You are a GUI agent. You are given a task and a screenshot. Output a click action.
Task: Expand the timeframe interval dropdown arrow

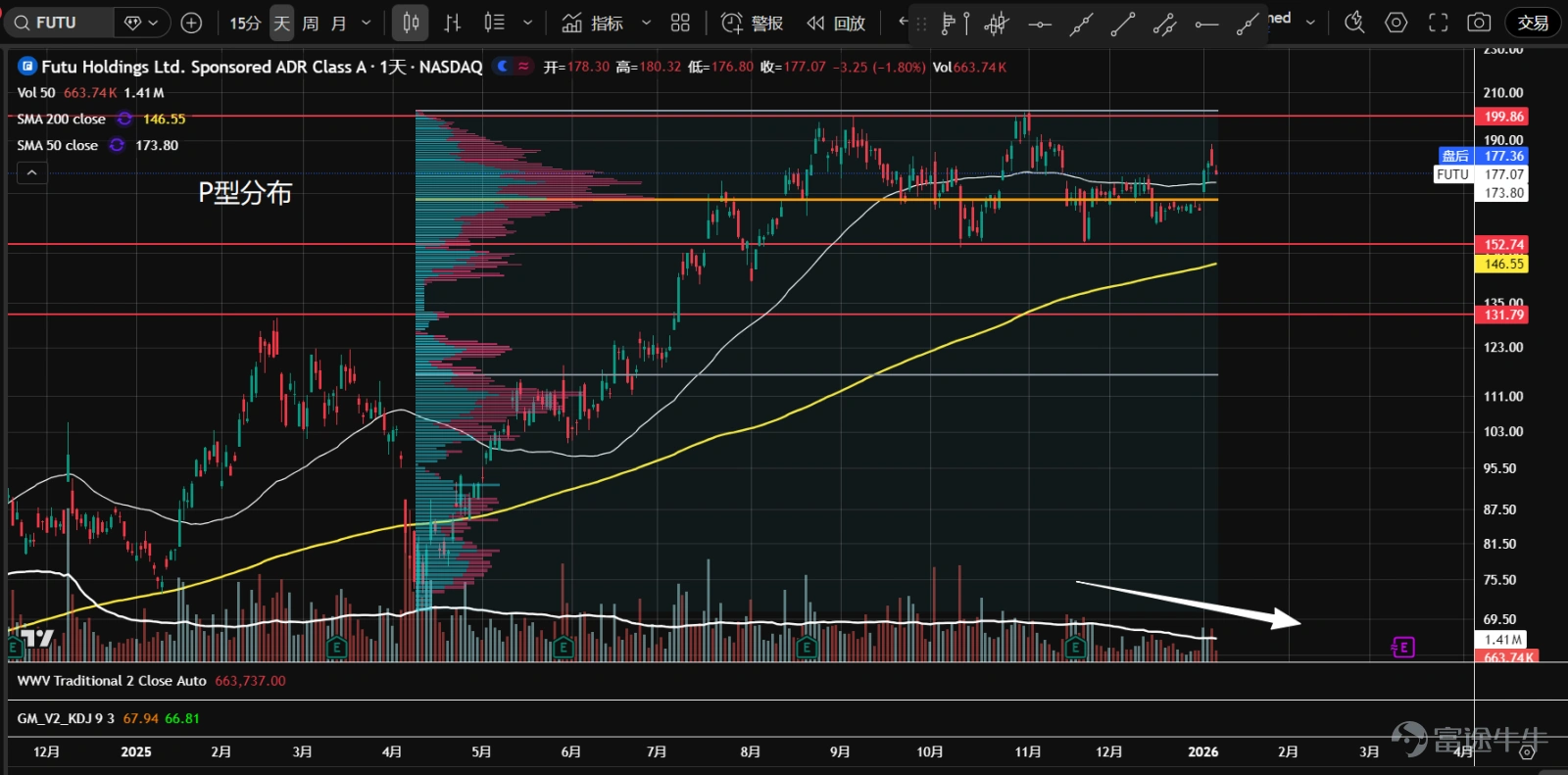(367, 23)
